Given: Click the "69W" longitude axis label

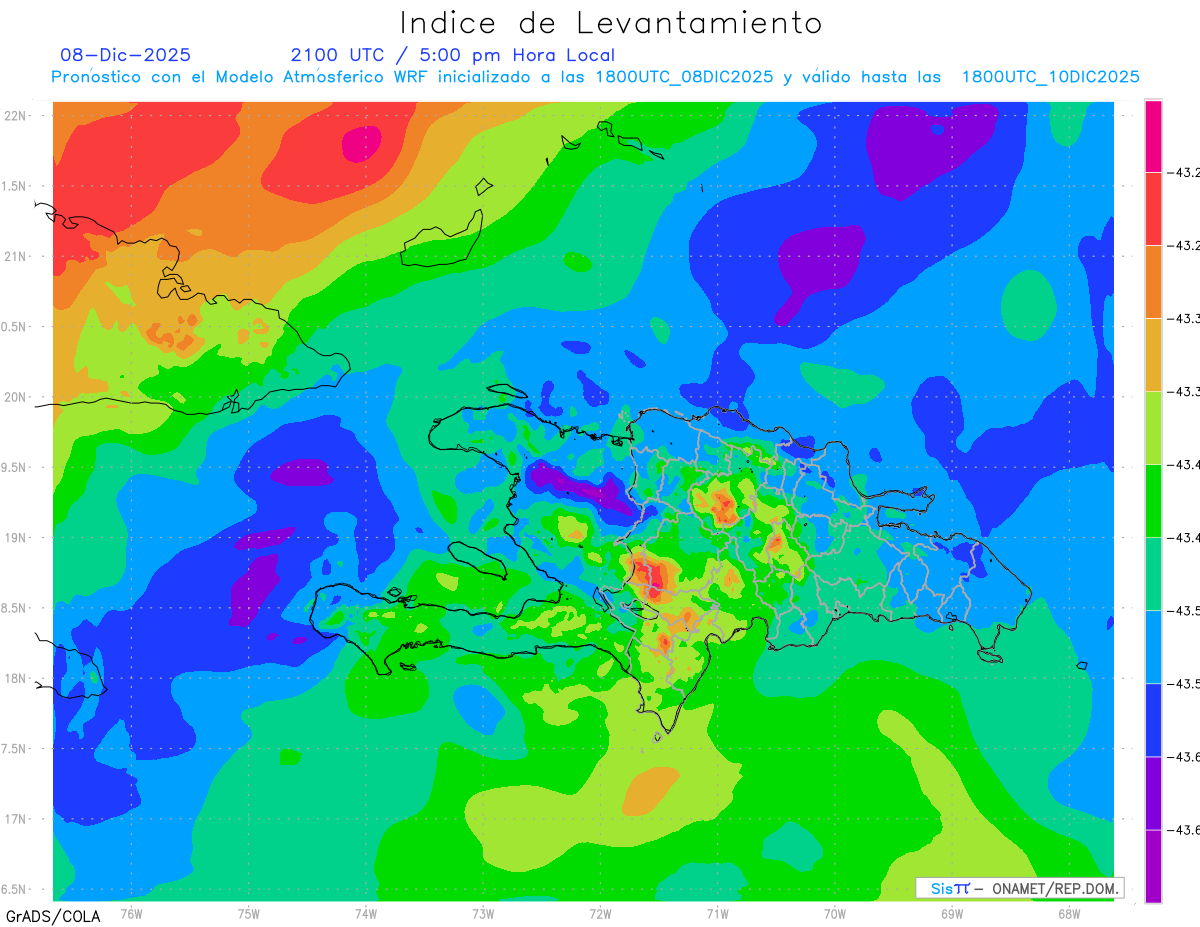Looking at the screenshot, I should click(x=952, y=914).
